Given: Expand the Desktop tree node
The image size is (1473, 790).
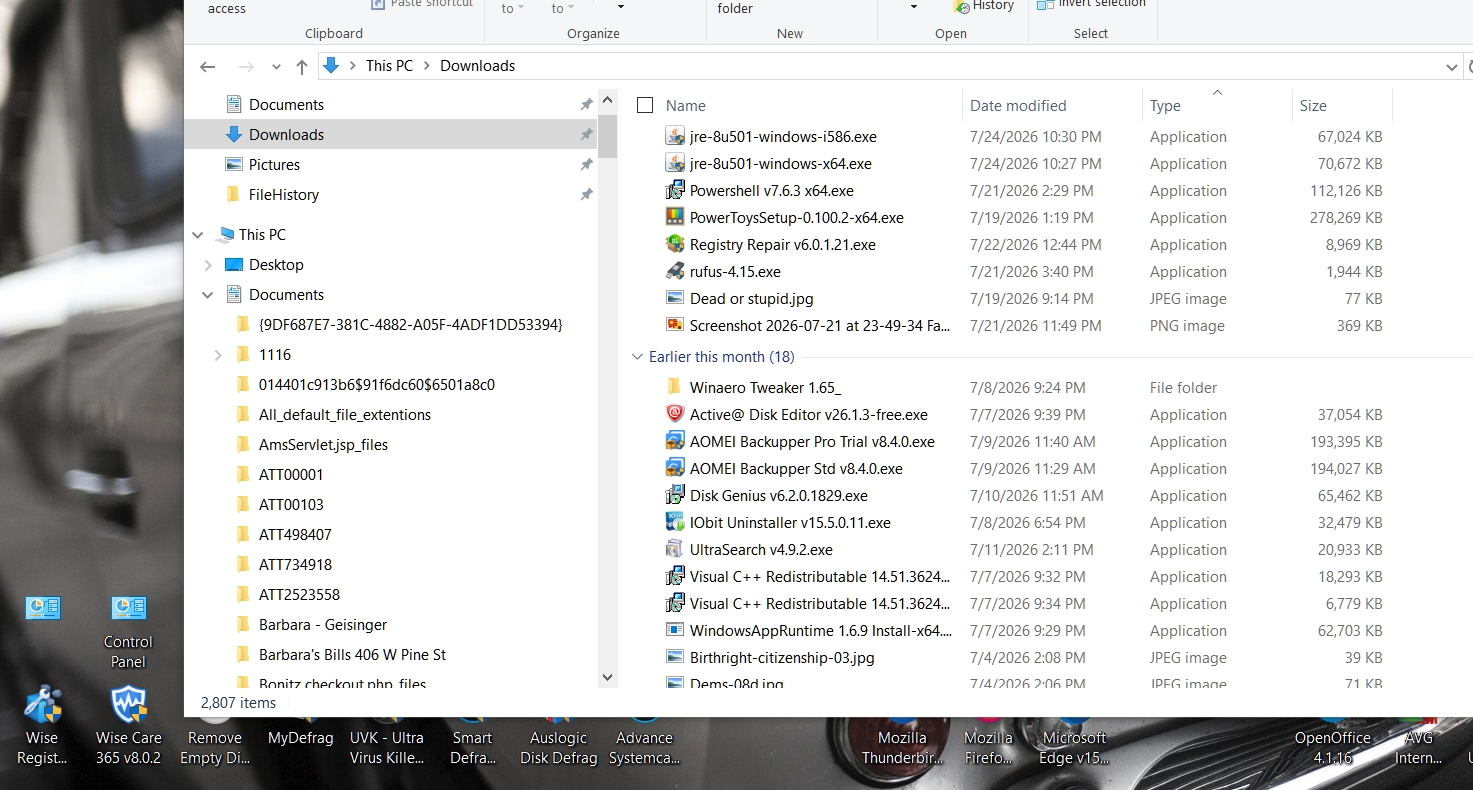Looking at the screenshot, I should click(x=208, y=265).
